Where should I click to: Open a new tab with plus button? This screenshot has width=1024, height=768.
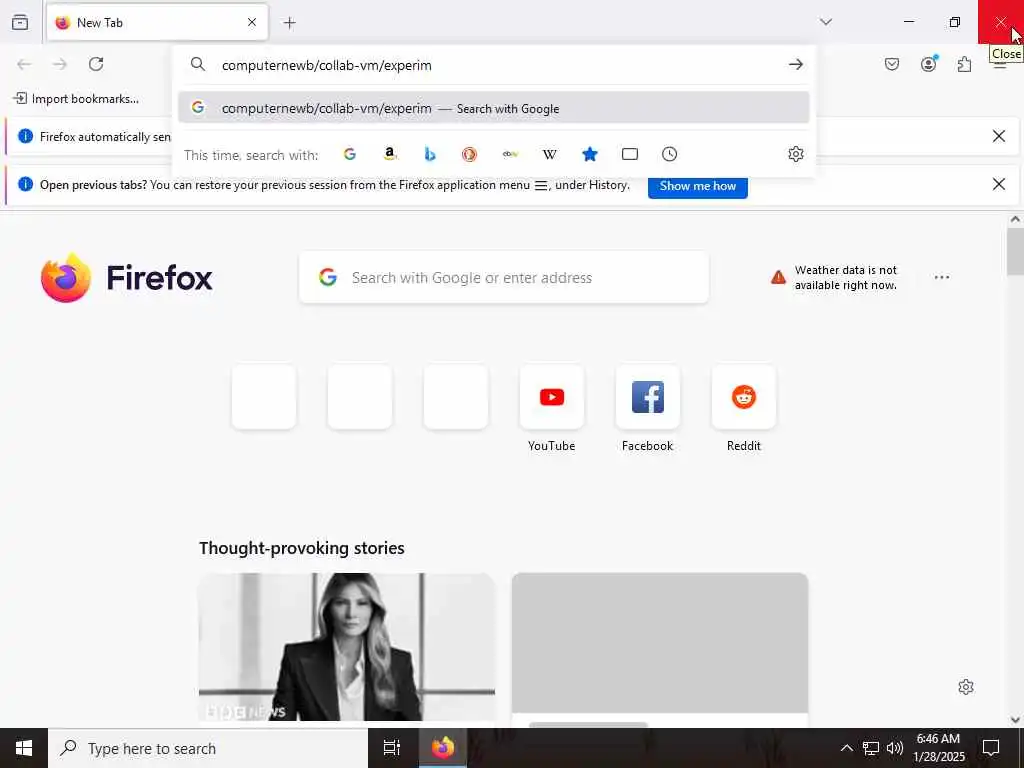(x=289, y=23)
